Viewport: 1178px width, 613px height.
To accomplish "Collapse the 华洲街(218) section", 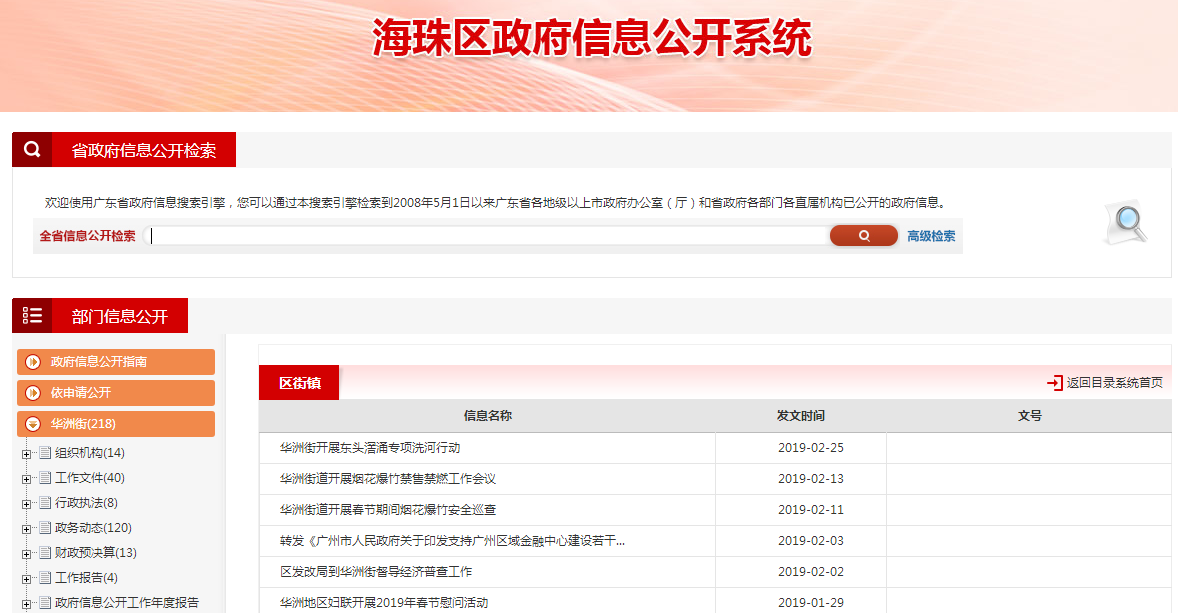I will click(x=116, y=424).
